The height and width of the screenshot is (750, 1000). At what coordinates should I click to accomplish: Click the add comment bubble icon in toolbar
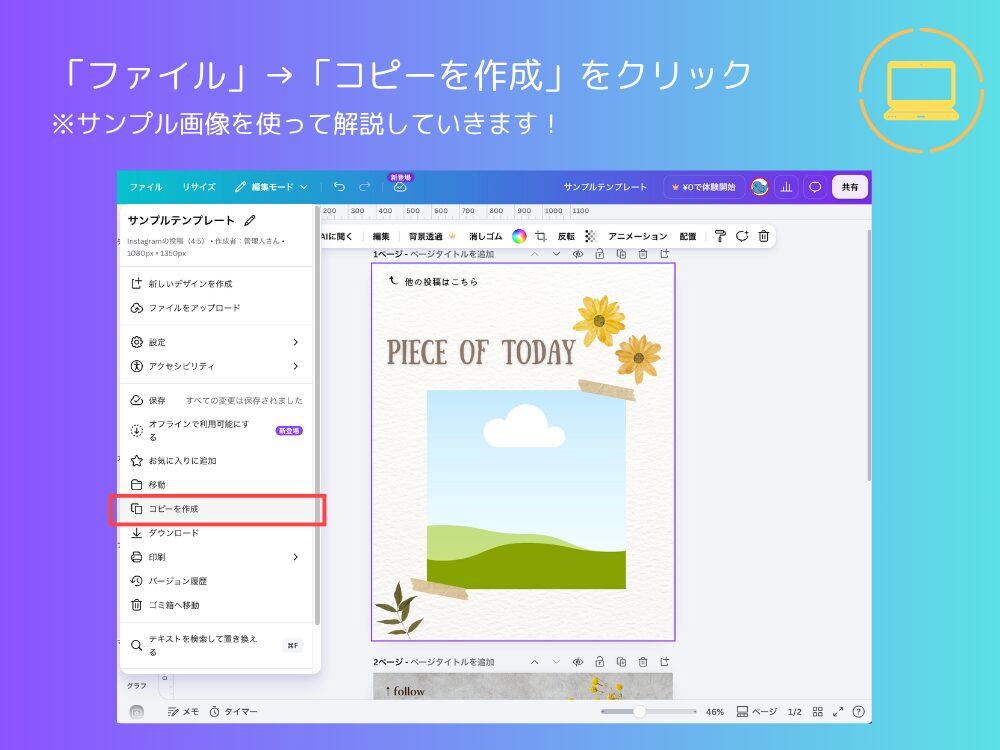click(x=742, y=237)
